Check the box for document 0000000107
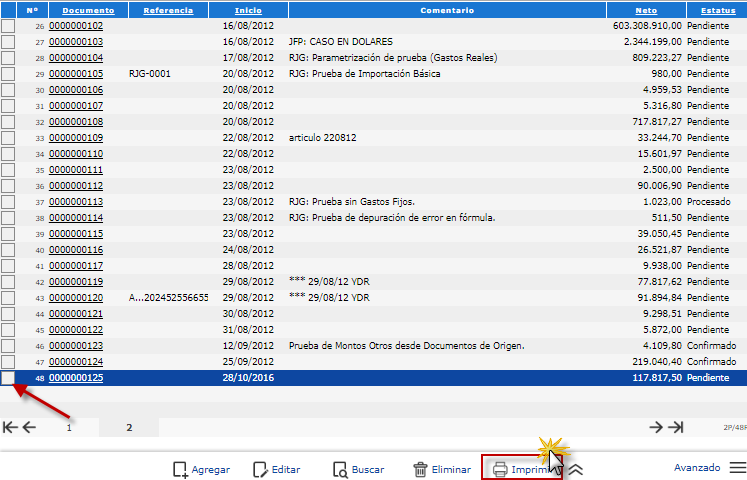The image size is (747, 480). [x=8, y=106]
